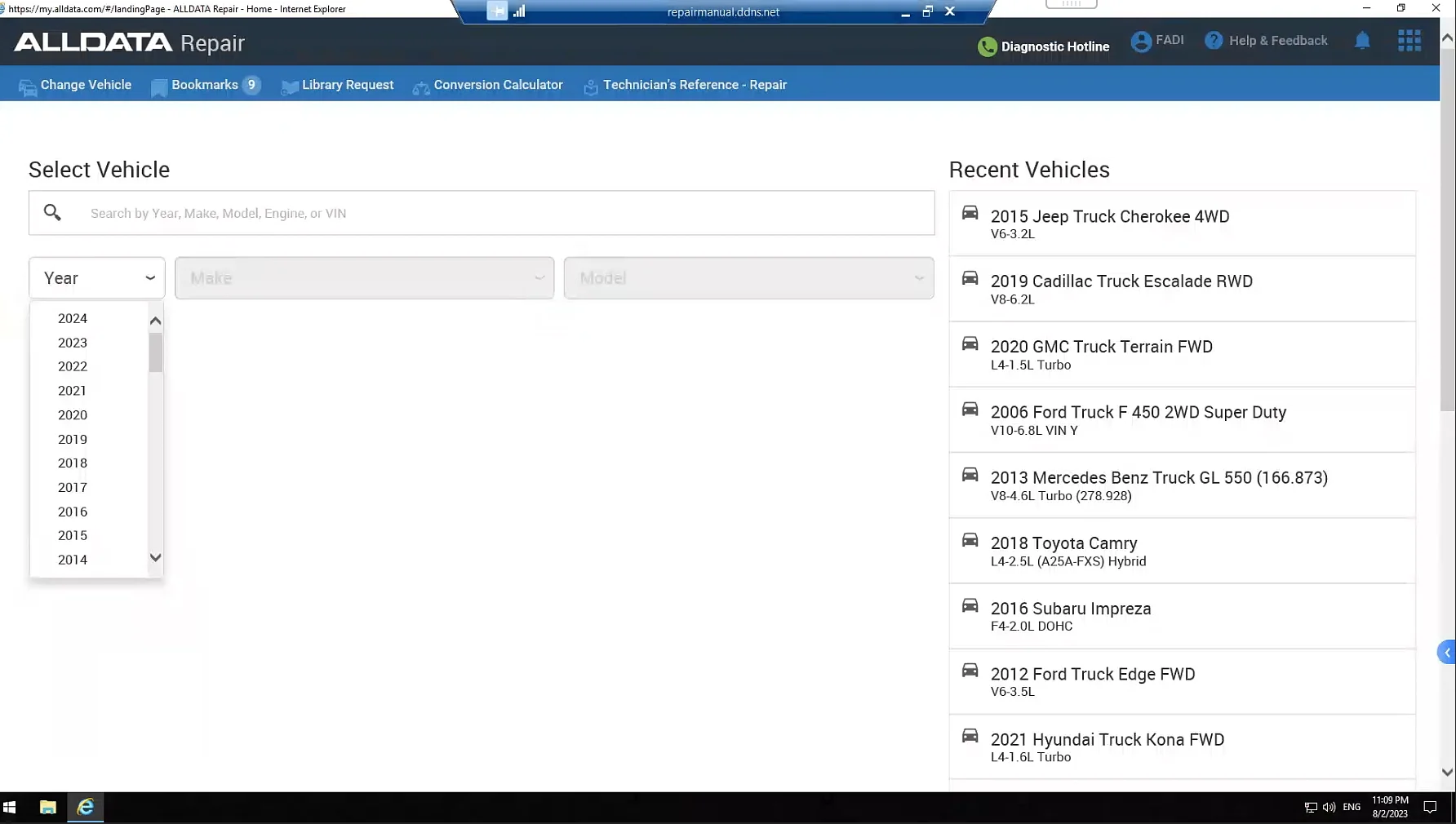Open File Explorer from the taskbar
The image size is (1456, 824).
coord(48,808)
